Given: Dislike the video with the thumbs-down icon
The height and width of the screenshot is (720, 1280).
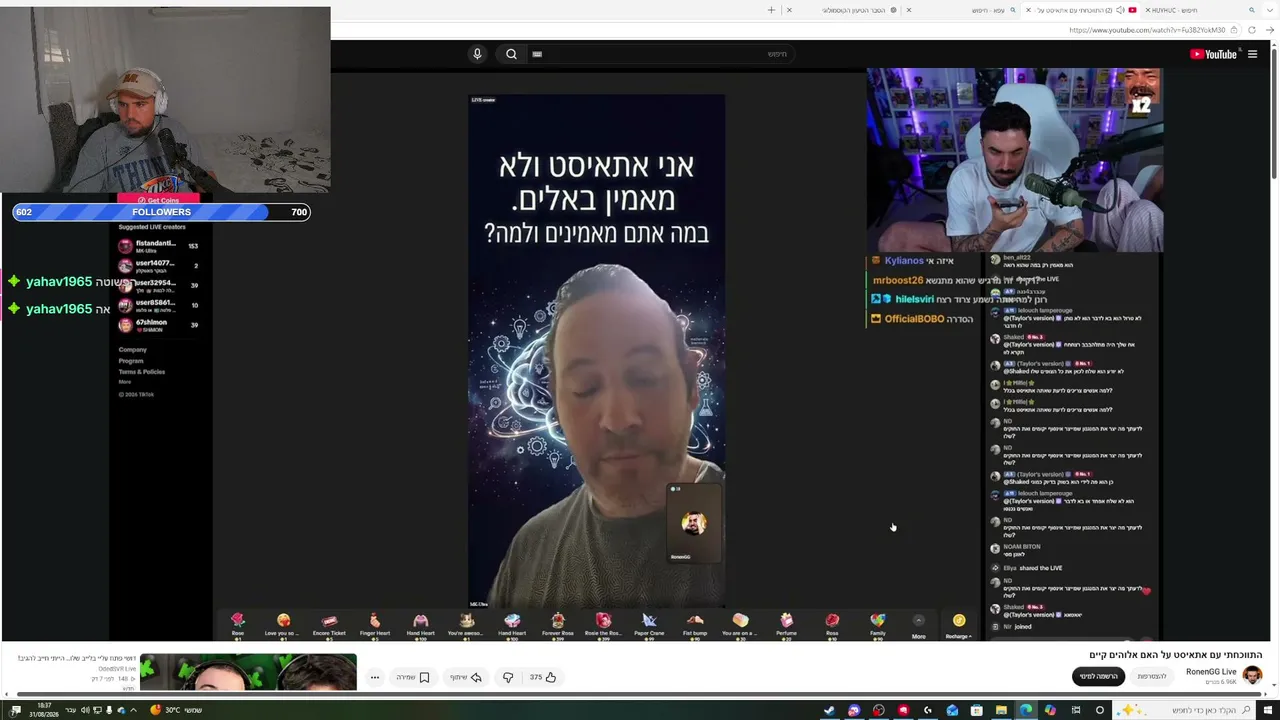Looking at the screenshot, I should tap(508, 677).
